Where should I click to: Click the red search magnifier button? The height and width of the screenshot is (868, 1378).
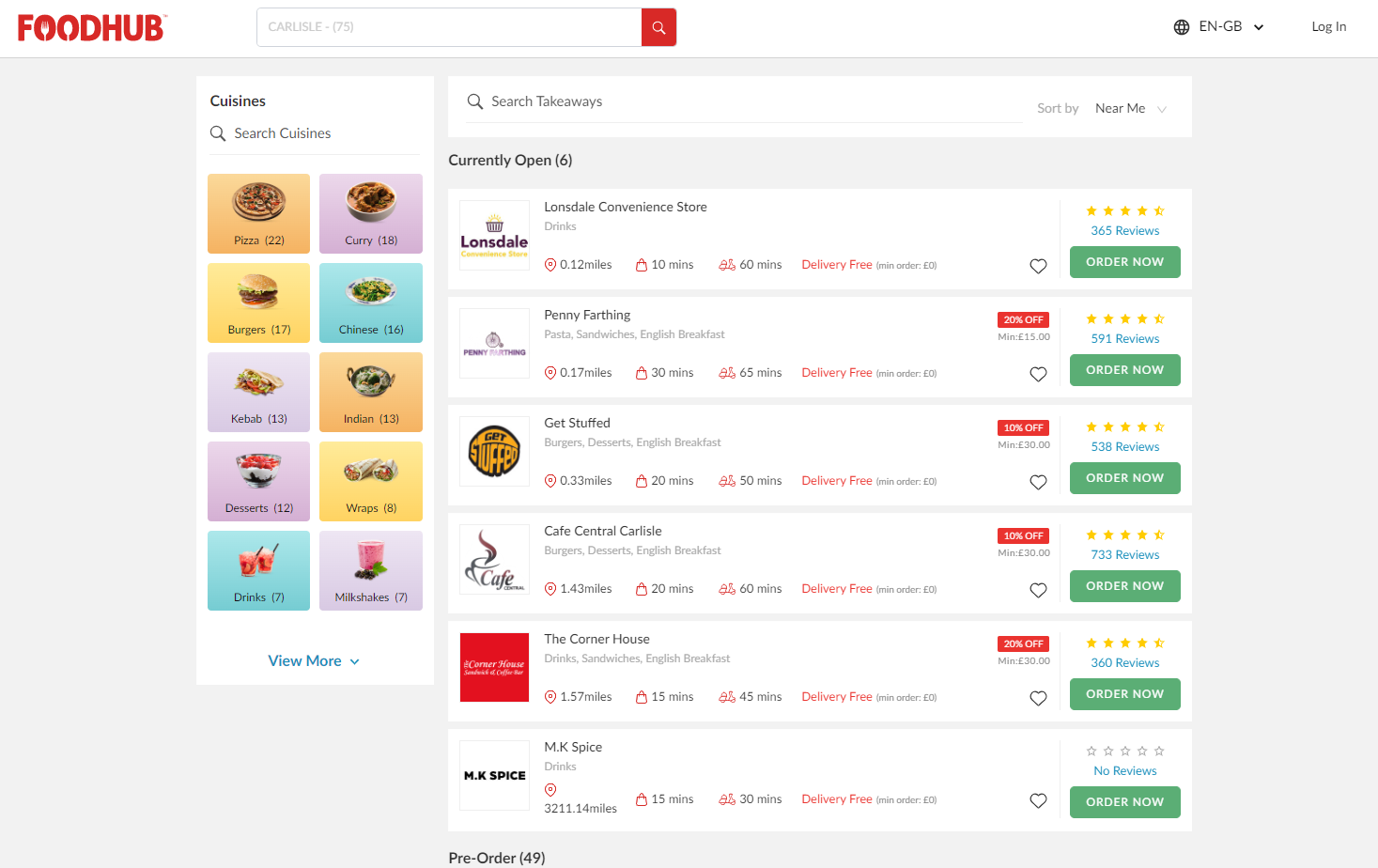(658, 27)
